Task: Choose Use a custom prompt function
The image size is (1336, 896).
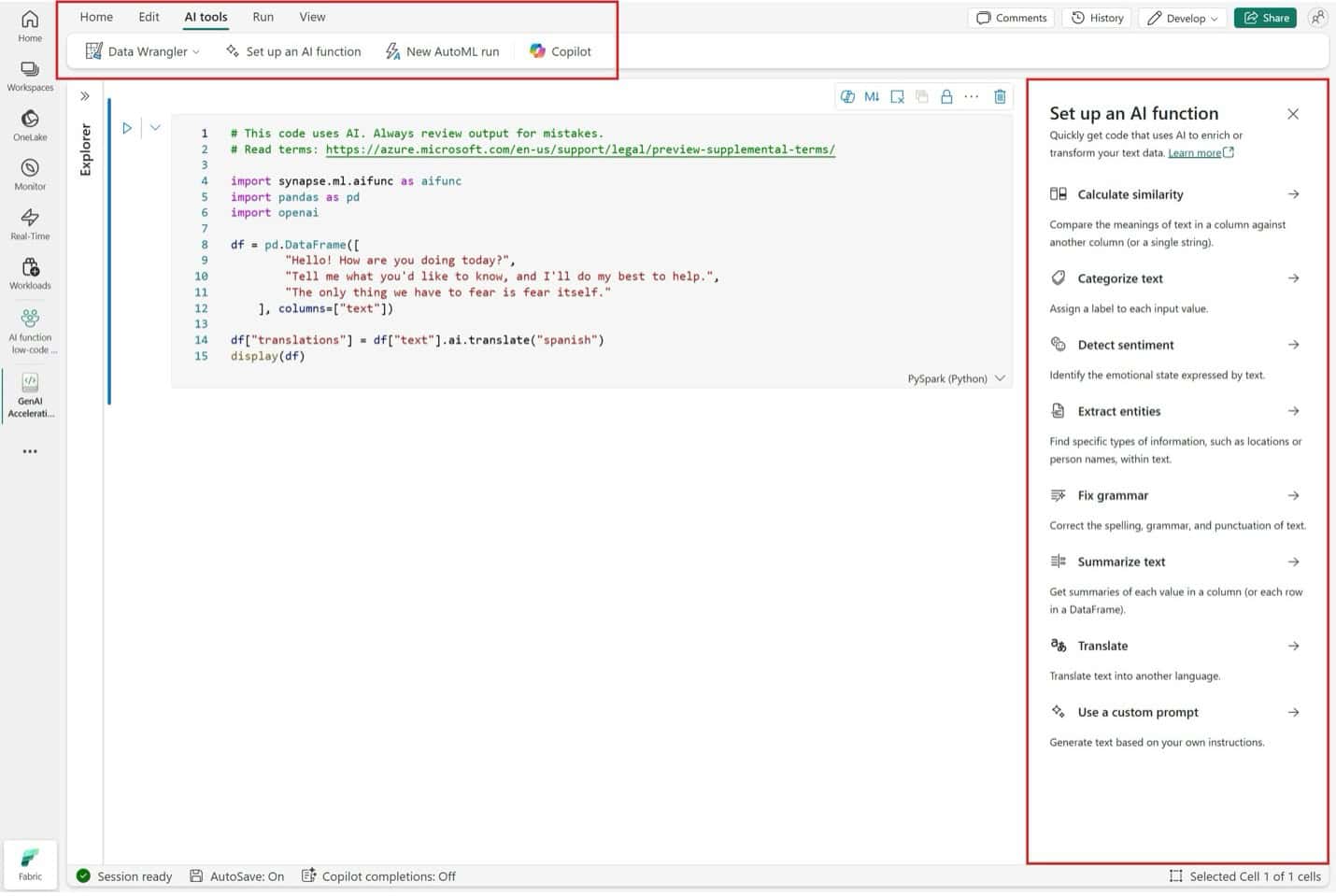Action: point(1175,712)
